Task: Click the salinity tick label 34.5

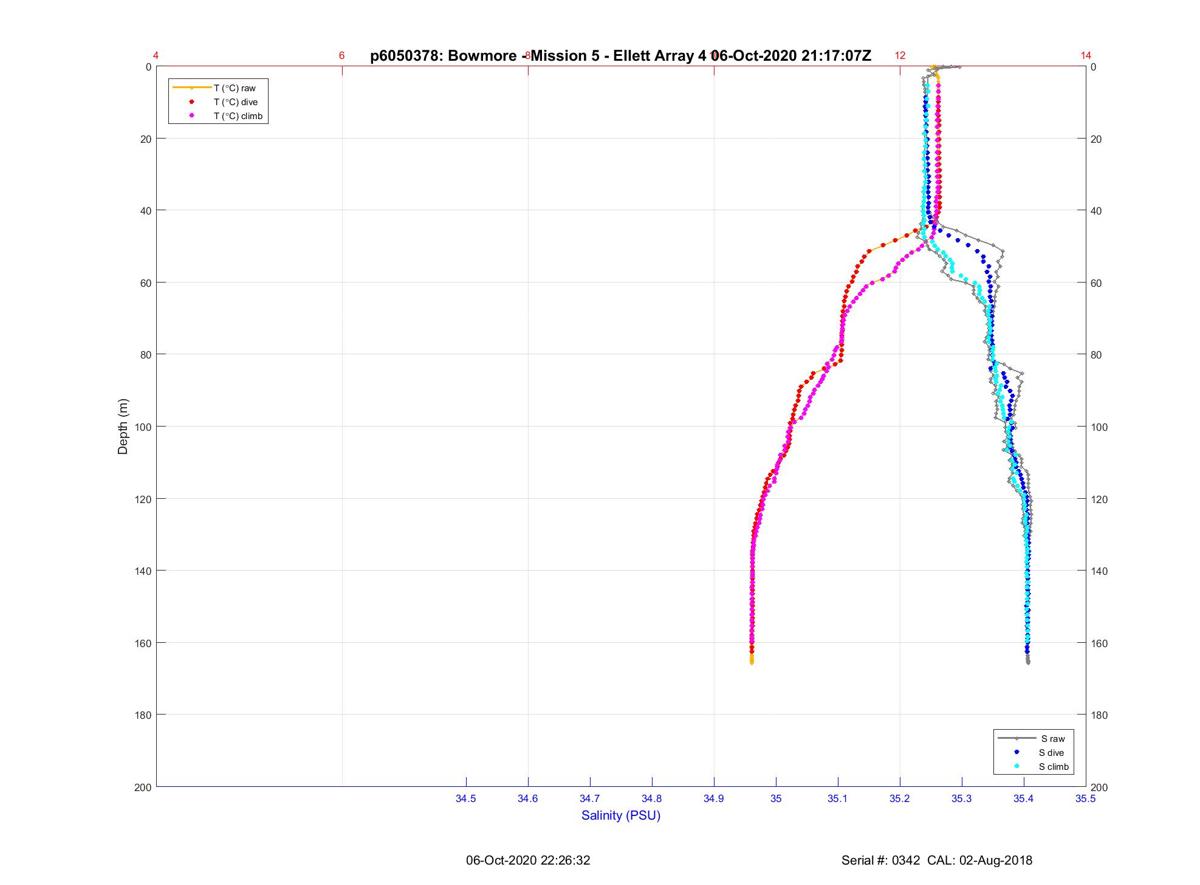Action: point(466,798)
